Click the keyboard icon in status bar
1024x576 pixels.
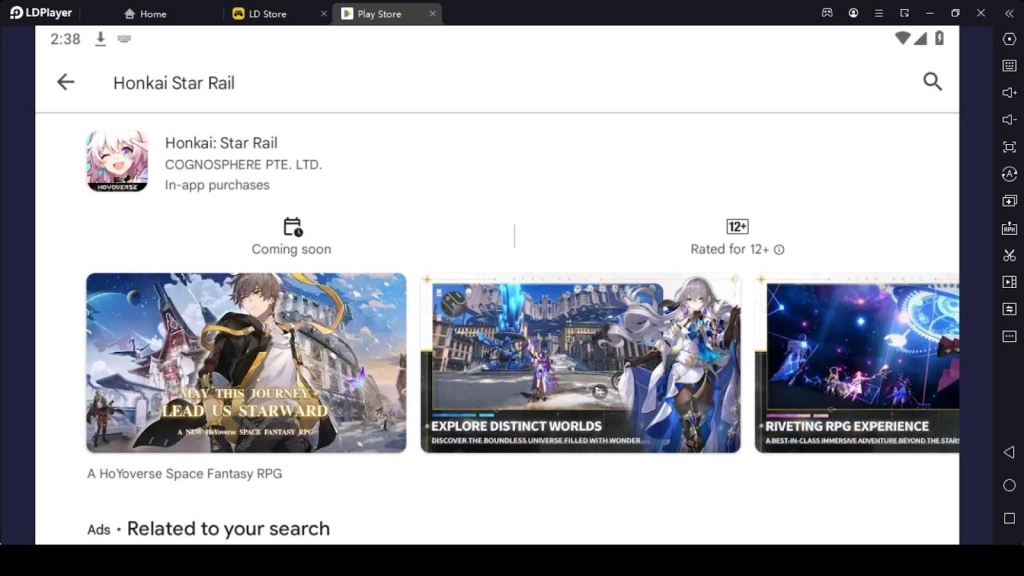[x=124, y=39]
